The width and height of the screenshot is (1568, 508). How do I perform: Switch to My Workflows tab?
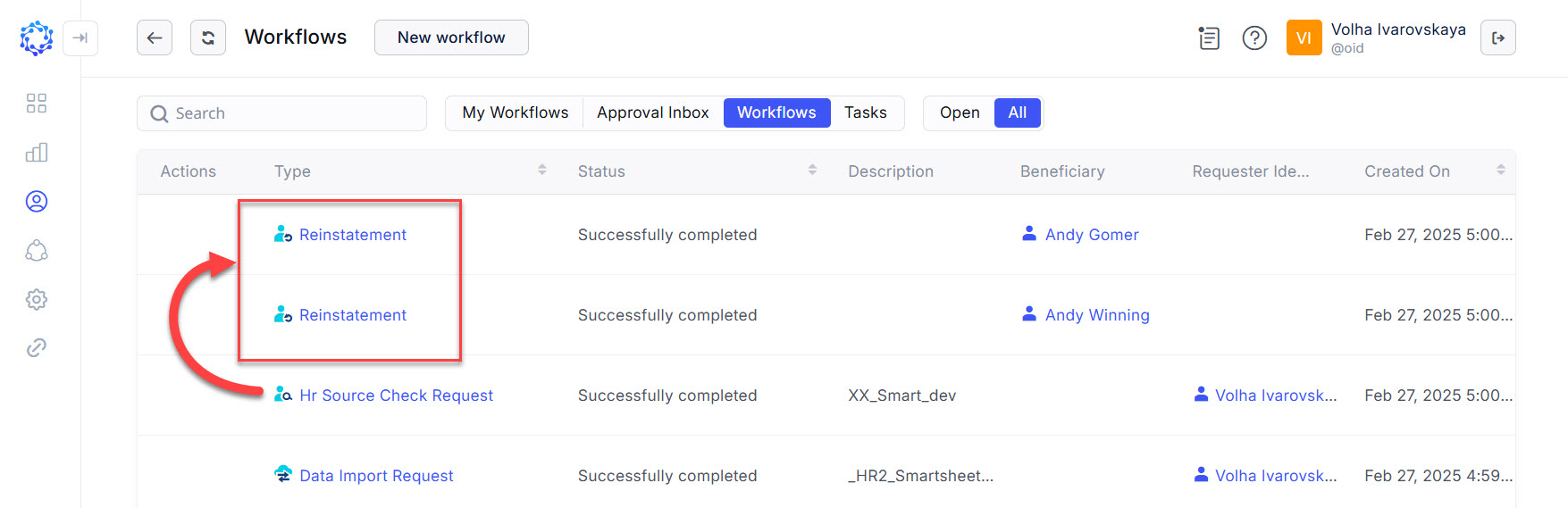(x=516, y=112)
